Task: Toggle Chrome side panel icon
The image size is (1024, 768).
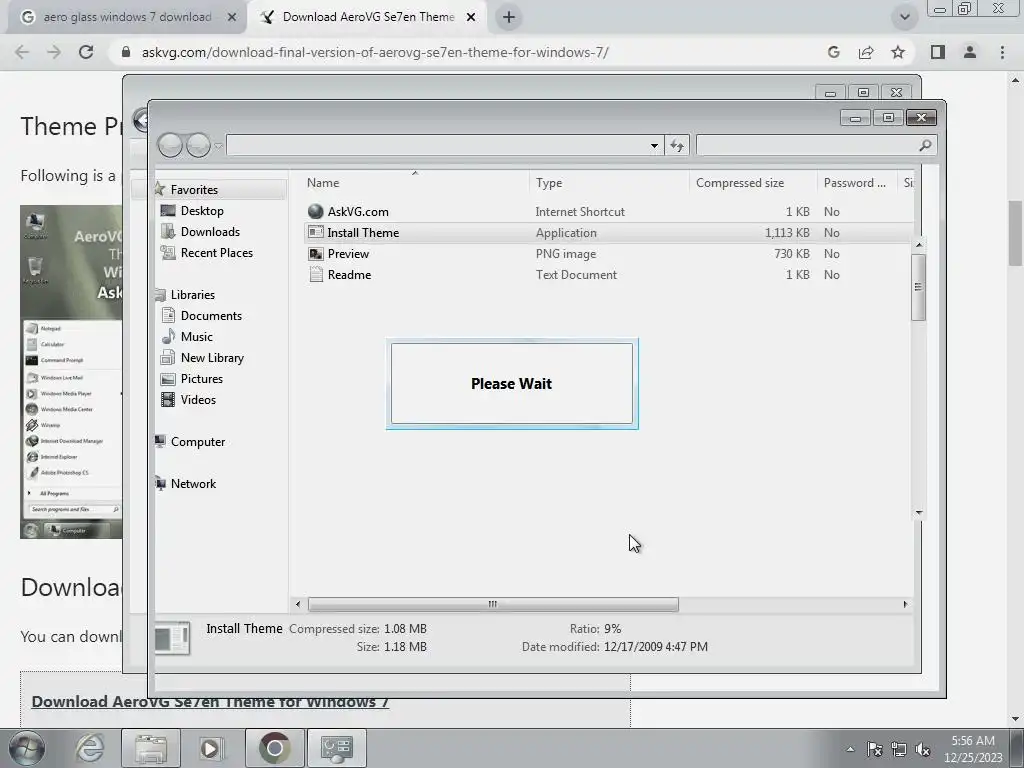Action: pos(938,52)
